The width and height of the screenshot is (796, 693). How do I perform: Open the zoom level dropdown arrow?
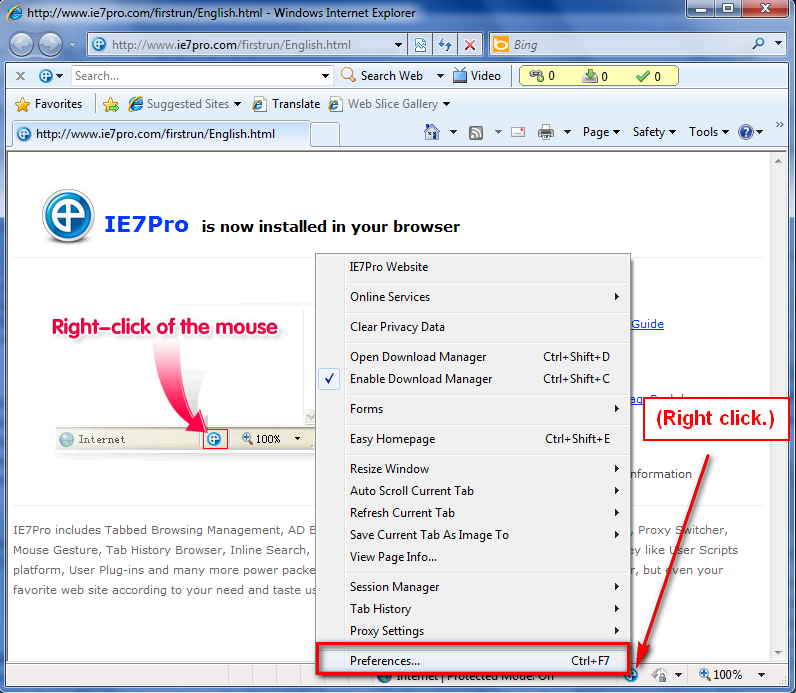pyautogui.click(x=761, y=675)
